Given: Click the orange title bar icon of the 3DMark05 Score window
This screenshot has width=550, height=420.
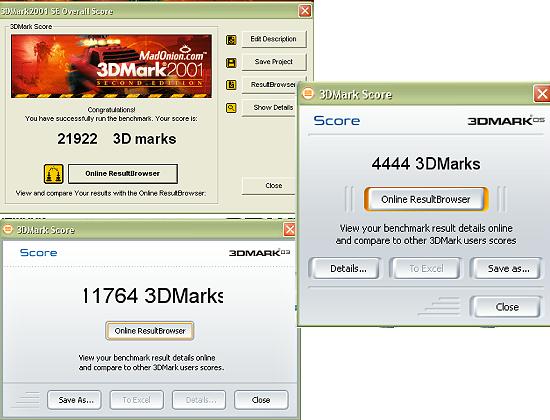Looking at the screenshot, I should coord(308,94).
